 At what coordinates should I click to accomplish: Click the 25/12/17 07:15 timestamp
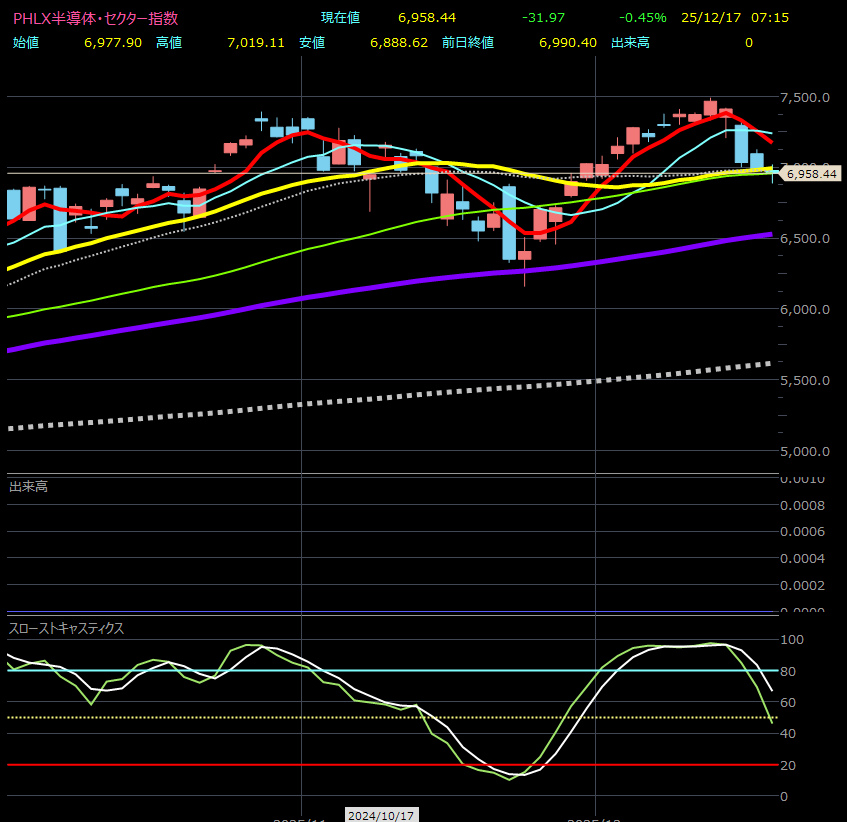click(720, 18)
